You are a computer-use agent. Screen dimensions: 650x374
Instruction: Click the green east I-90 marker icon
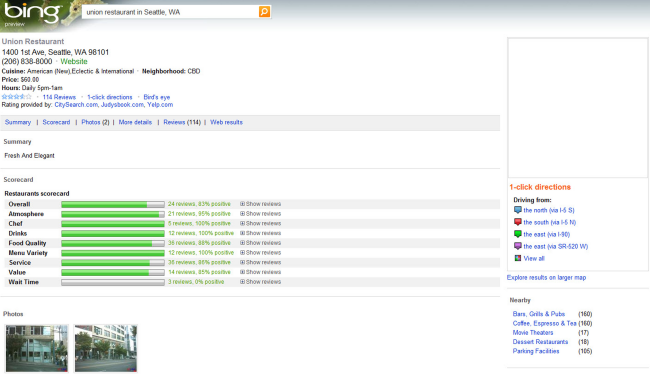coord(518,234)
